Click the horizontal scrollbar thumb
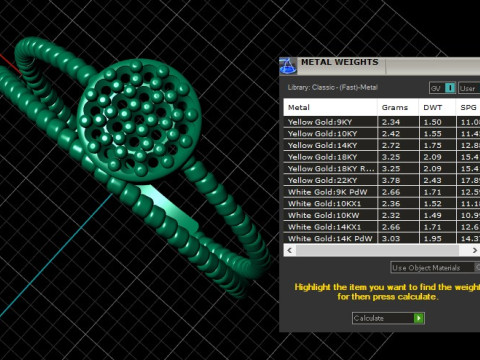Viewport: 480px width, 360px height. tap(377, 250)
